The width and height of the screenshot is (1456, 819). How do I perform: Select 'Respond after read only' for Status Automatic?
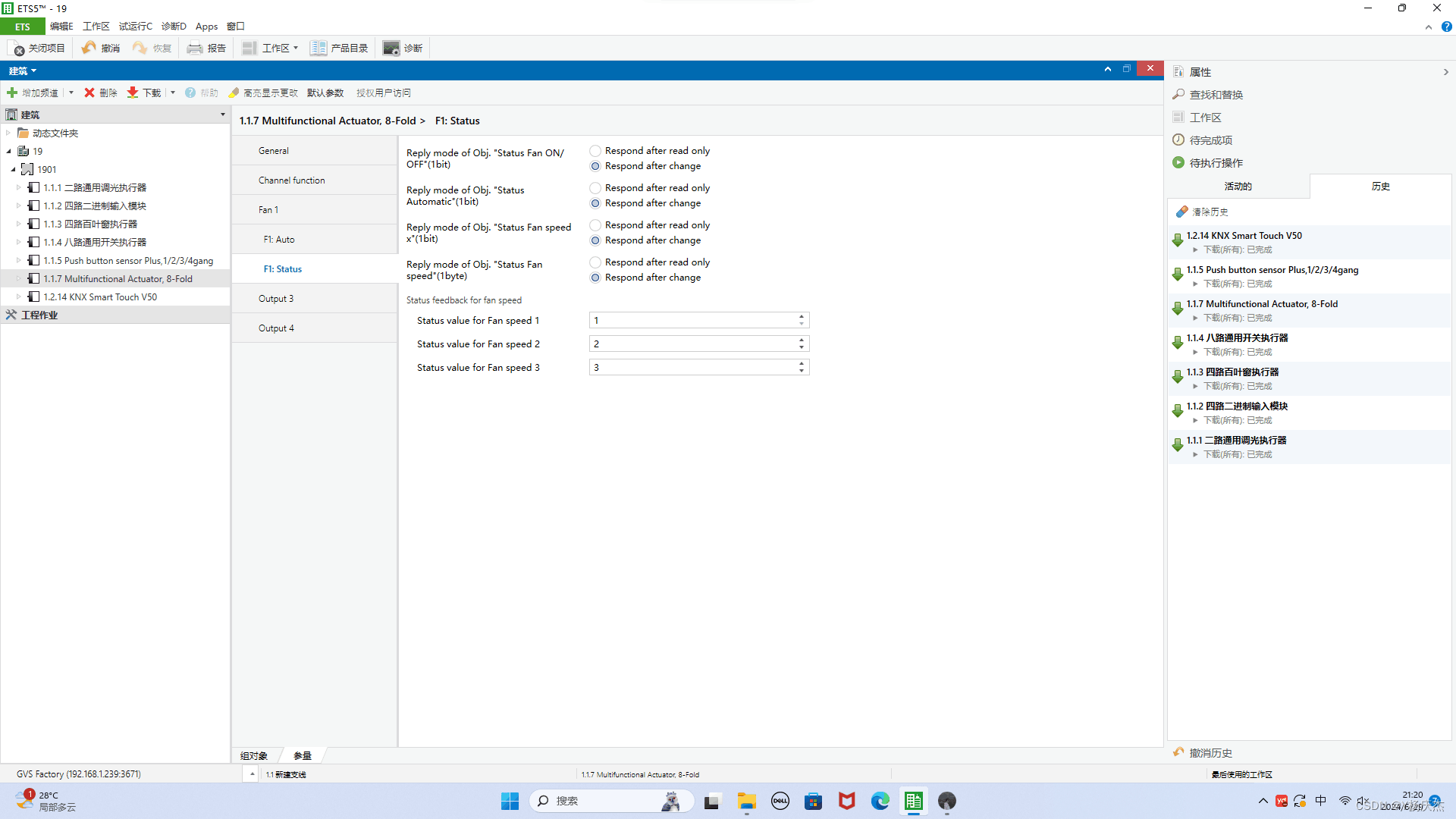coord(595,188)
